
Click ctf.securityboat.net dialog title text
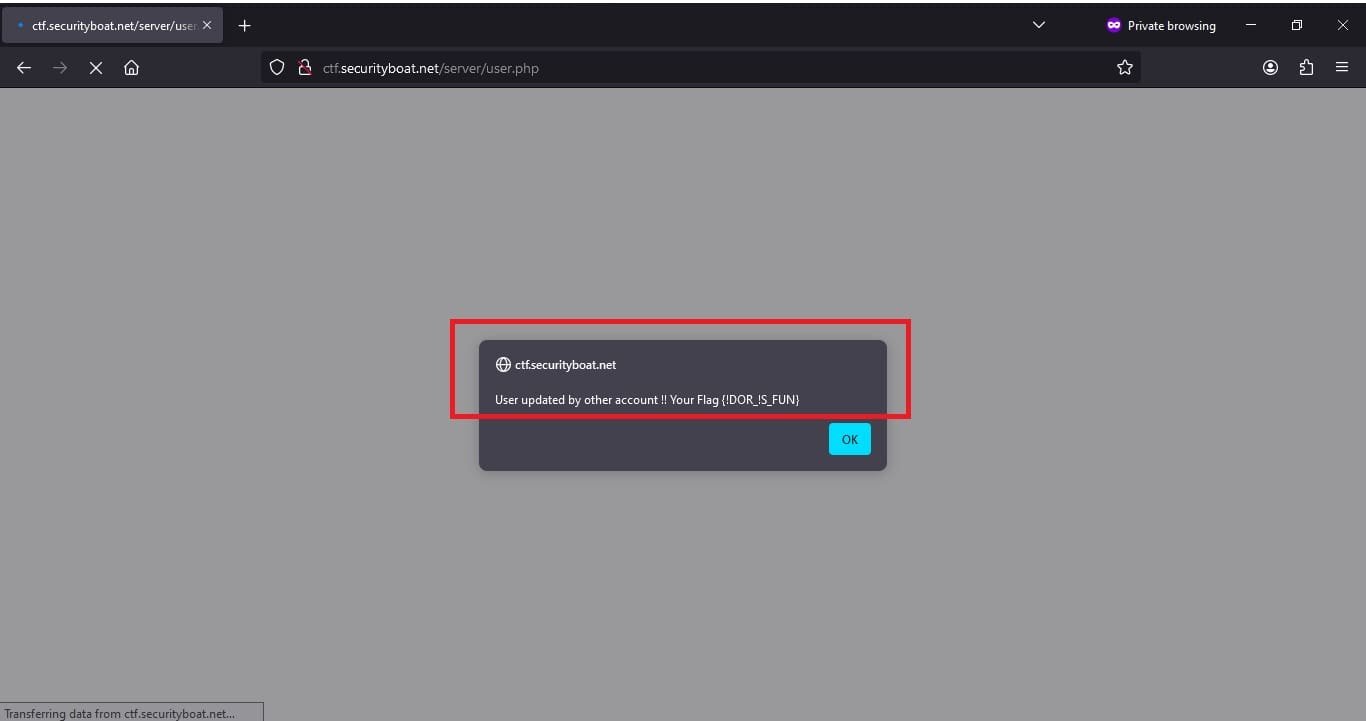565,365
